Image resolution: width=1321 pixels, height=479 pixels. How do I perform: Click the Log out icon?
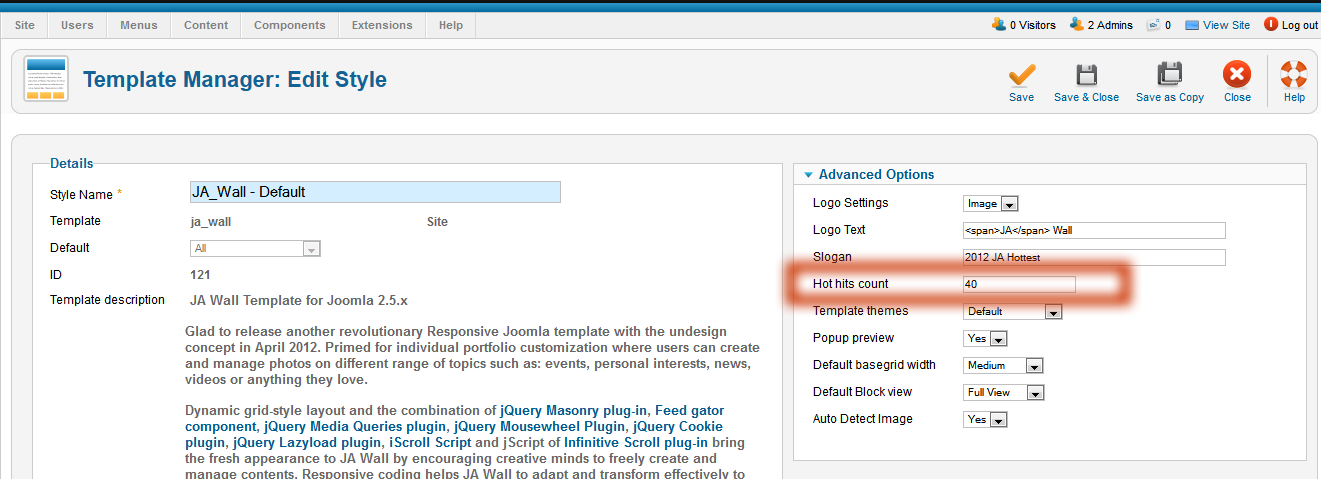[1271, 25]
